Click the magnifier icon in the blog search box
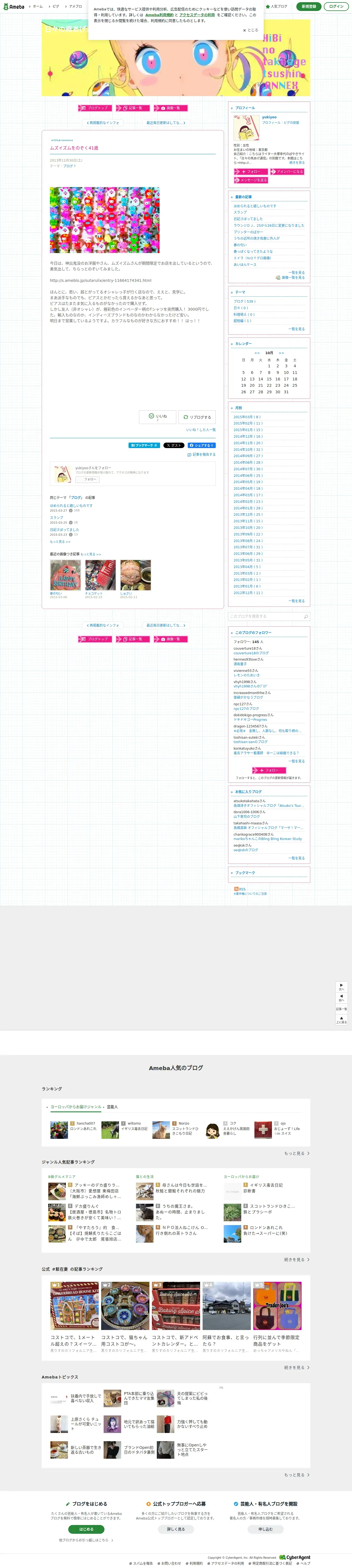This screenshot has height=1568, width=352. click(x=306, y=617)
